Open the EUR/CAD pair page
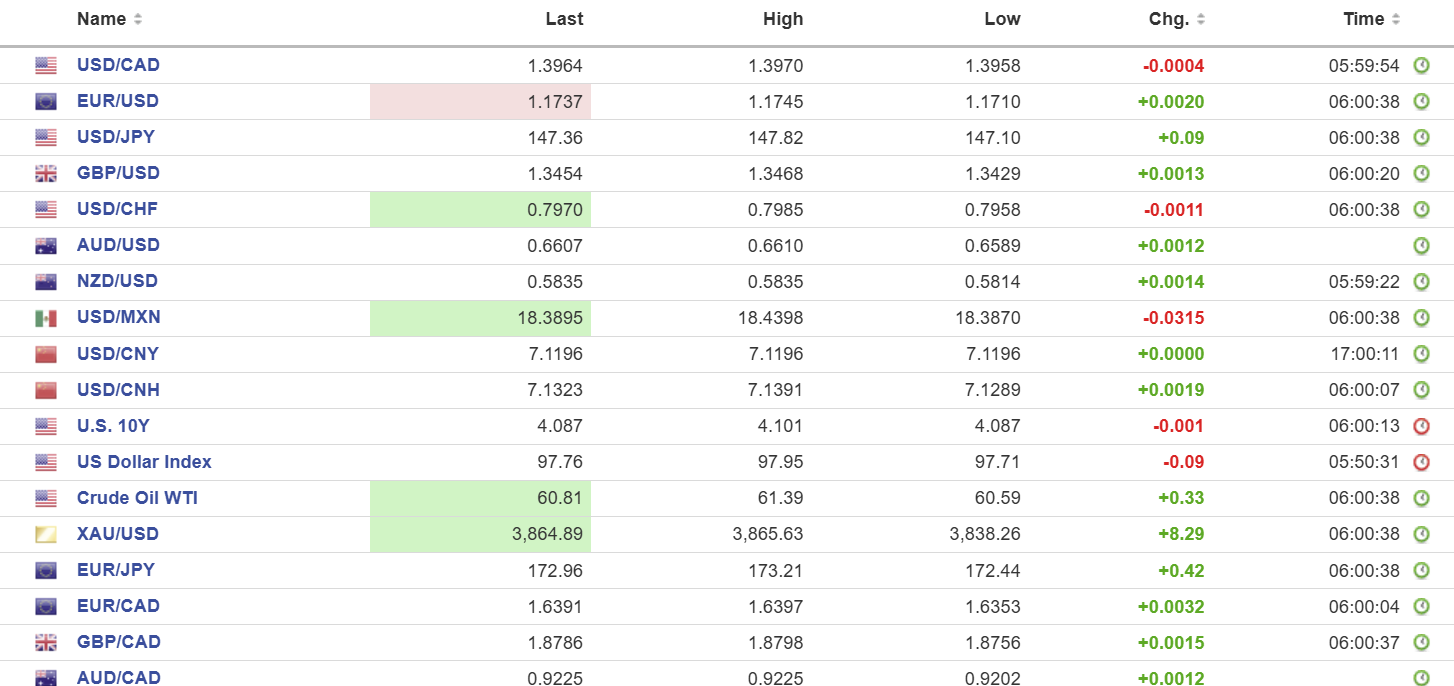Screen dimensions: 1454x686 118,605
